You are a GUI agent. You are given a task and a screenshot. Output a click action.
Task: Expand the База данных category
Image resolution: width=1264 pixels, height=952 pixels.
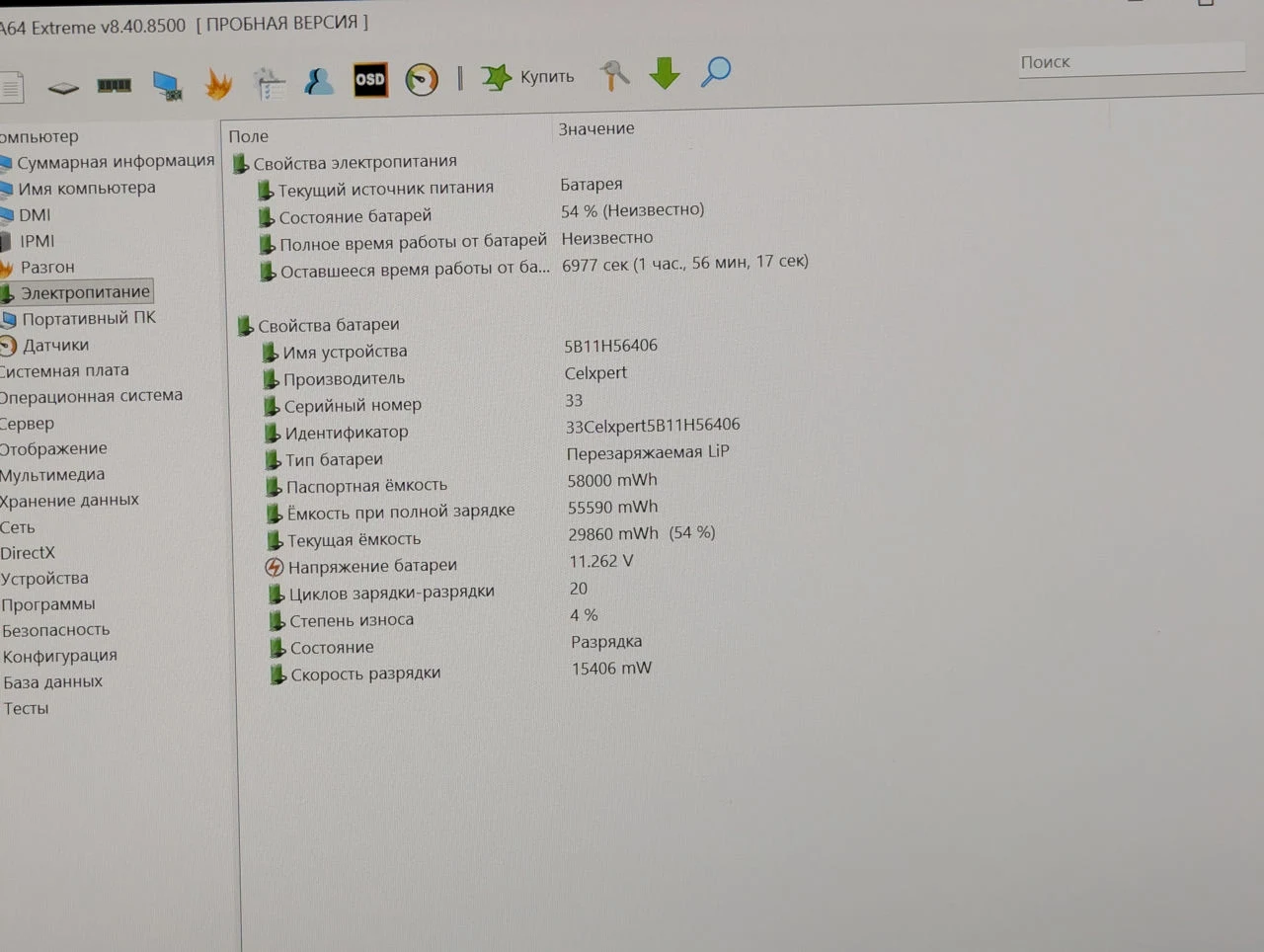52,682
